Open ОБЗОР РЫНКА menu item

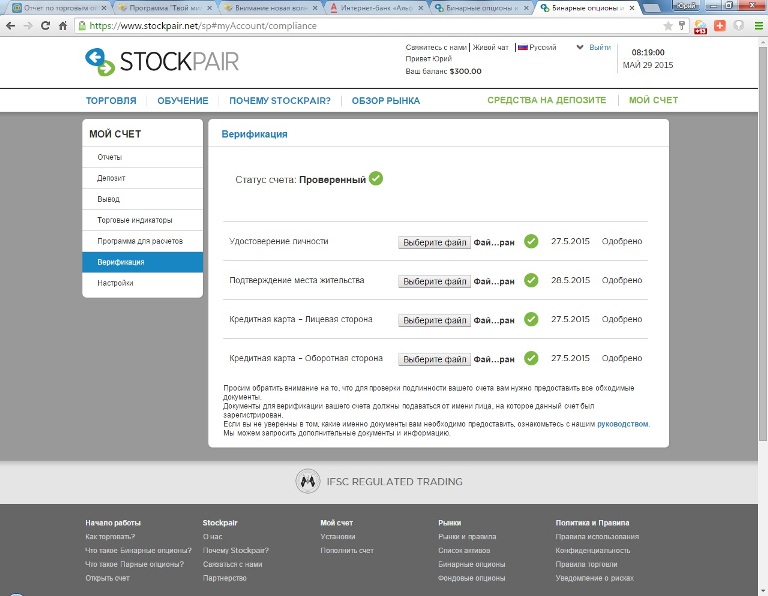[x=386, y=101]
